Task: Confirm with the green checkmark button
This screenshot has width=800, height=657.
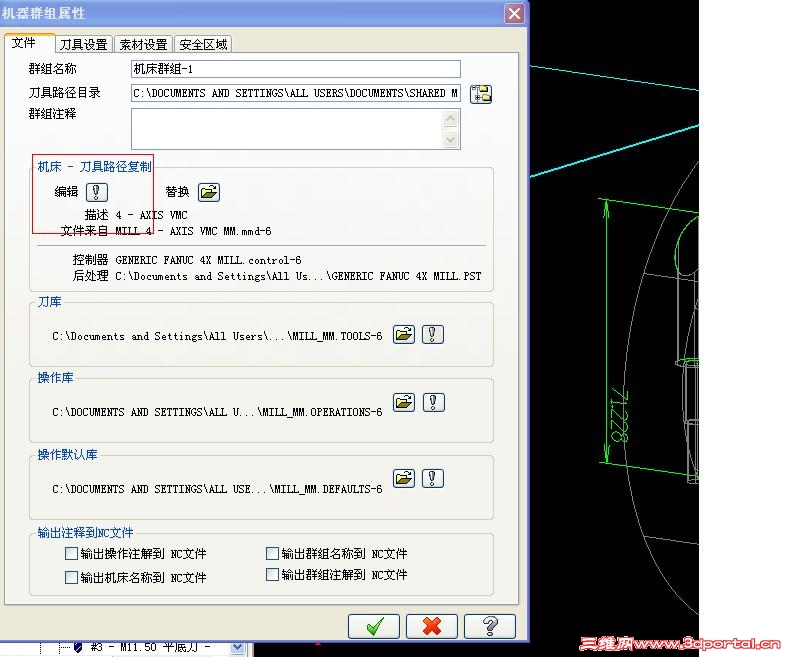Action: [374, 626]
